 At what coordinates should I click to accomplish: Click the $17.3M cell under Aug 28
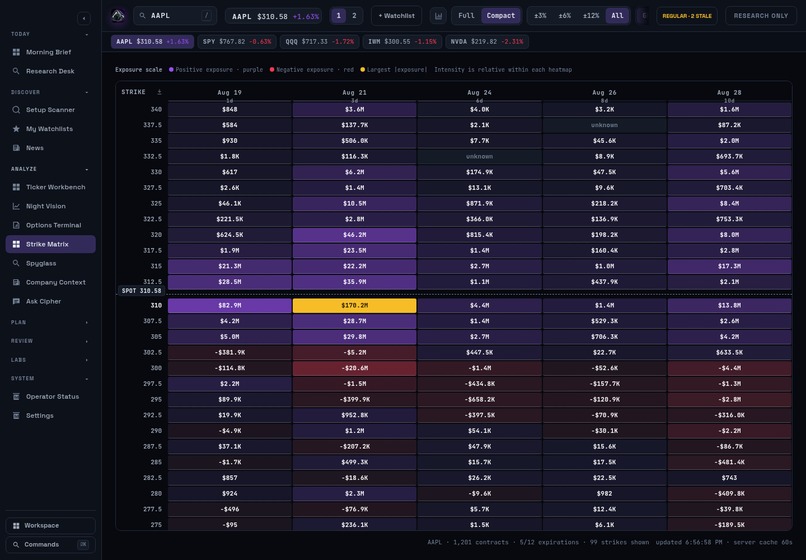click(x=729, y=266)
